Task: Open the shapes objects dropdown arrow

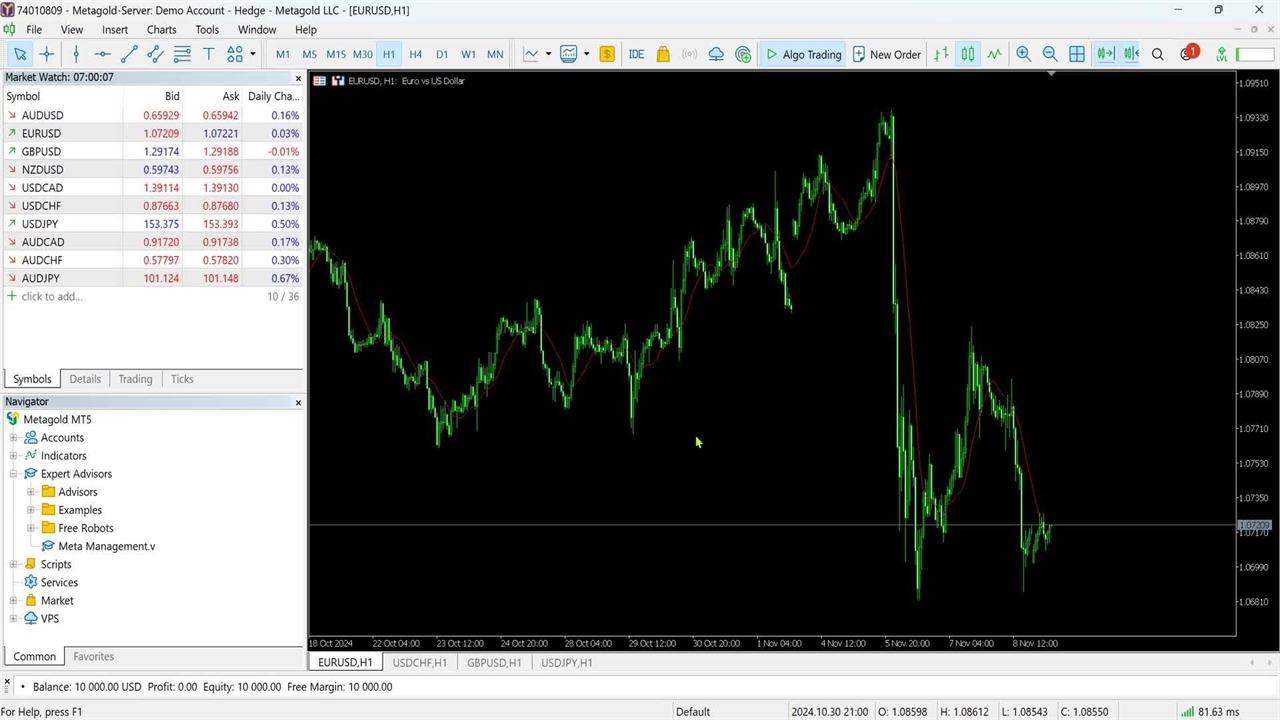Action: point(253,54)
